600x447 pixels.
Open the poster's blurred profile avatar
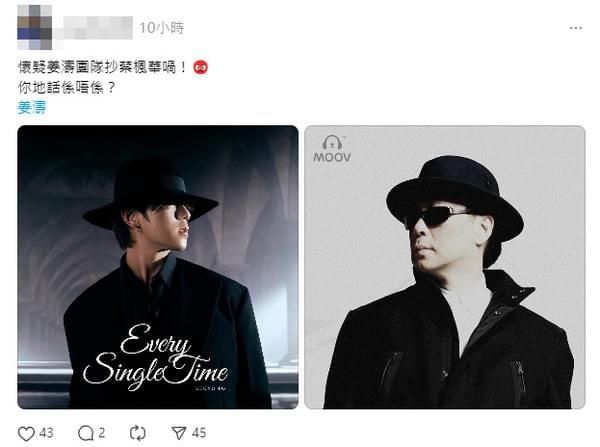click(34, 28)
